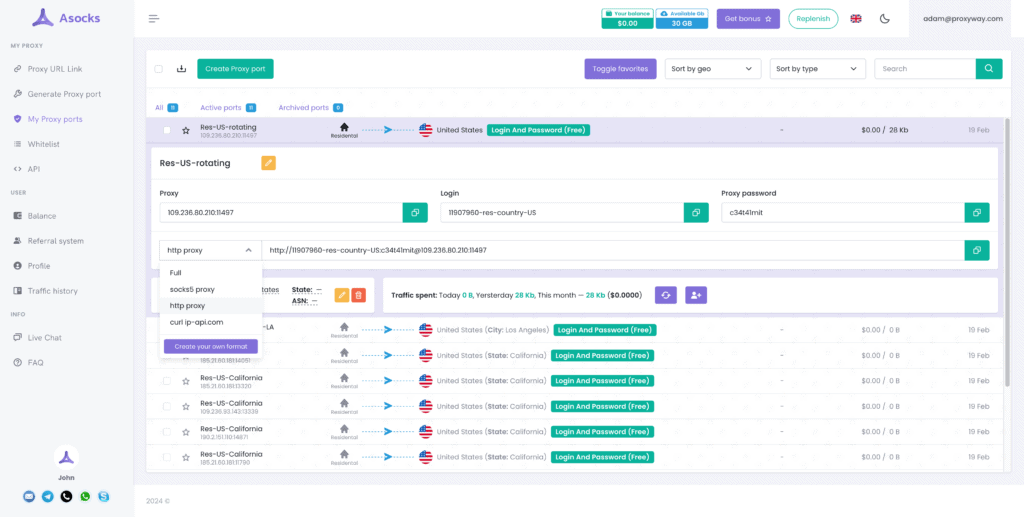
Task: Switch to dark mode with moon icon
Action: 884,19
